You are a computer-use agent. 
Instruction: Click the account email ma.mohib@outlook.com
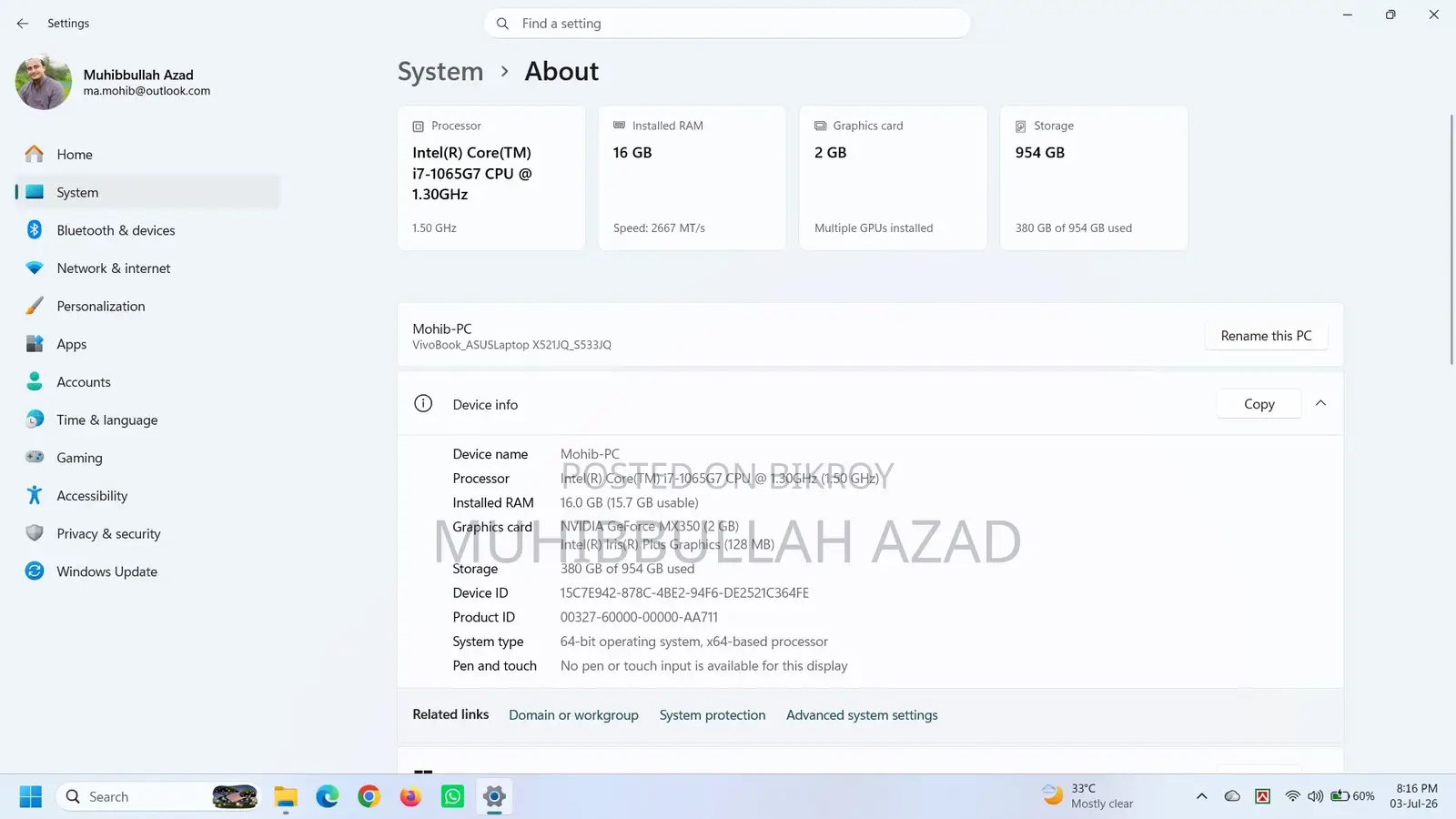pos(147,91)
